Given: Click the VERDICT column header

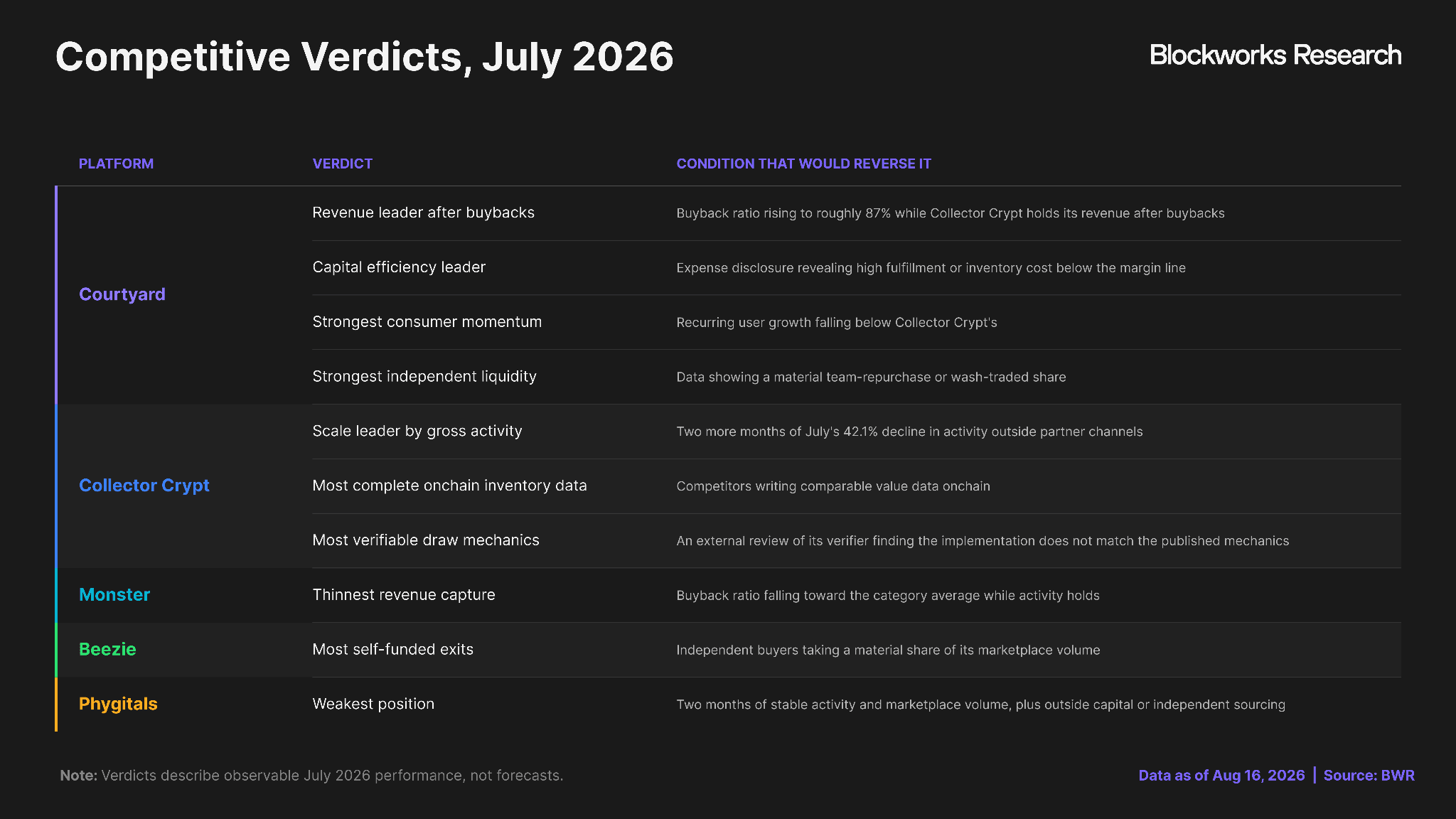Looking at the screenshot, I should (343, 164).
